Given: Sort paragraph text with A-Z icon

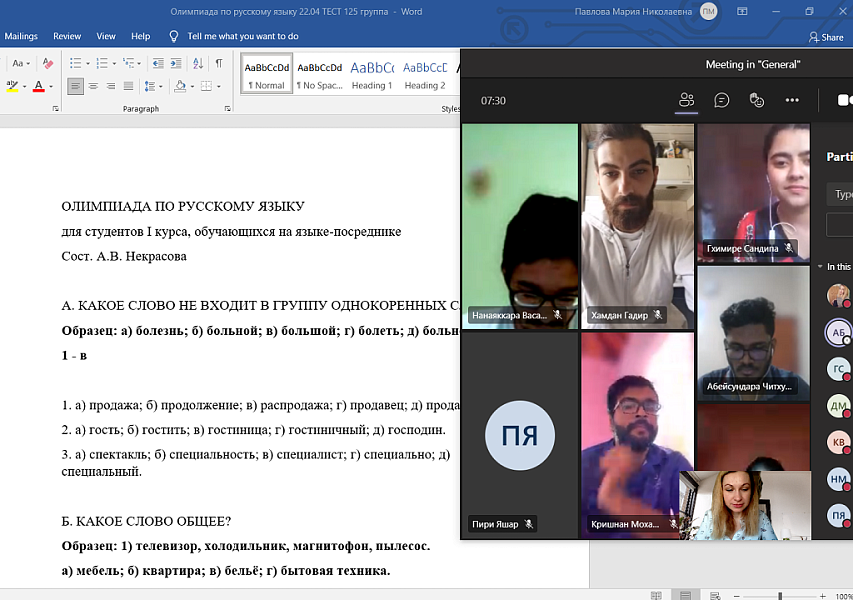Looking at the screenshot, I should point(199,63).
